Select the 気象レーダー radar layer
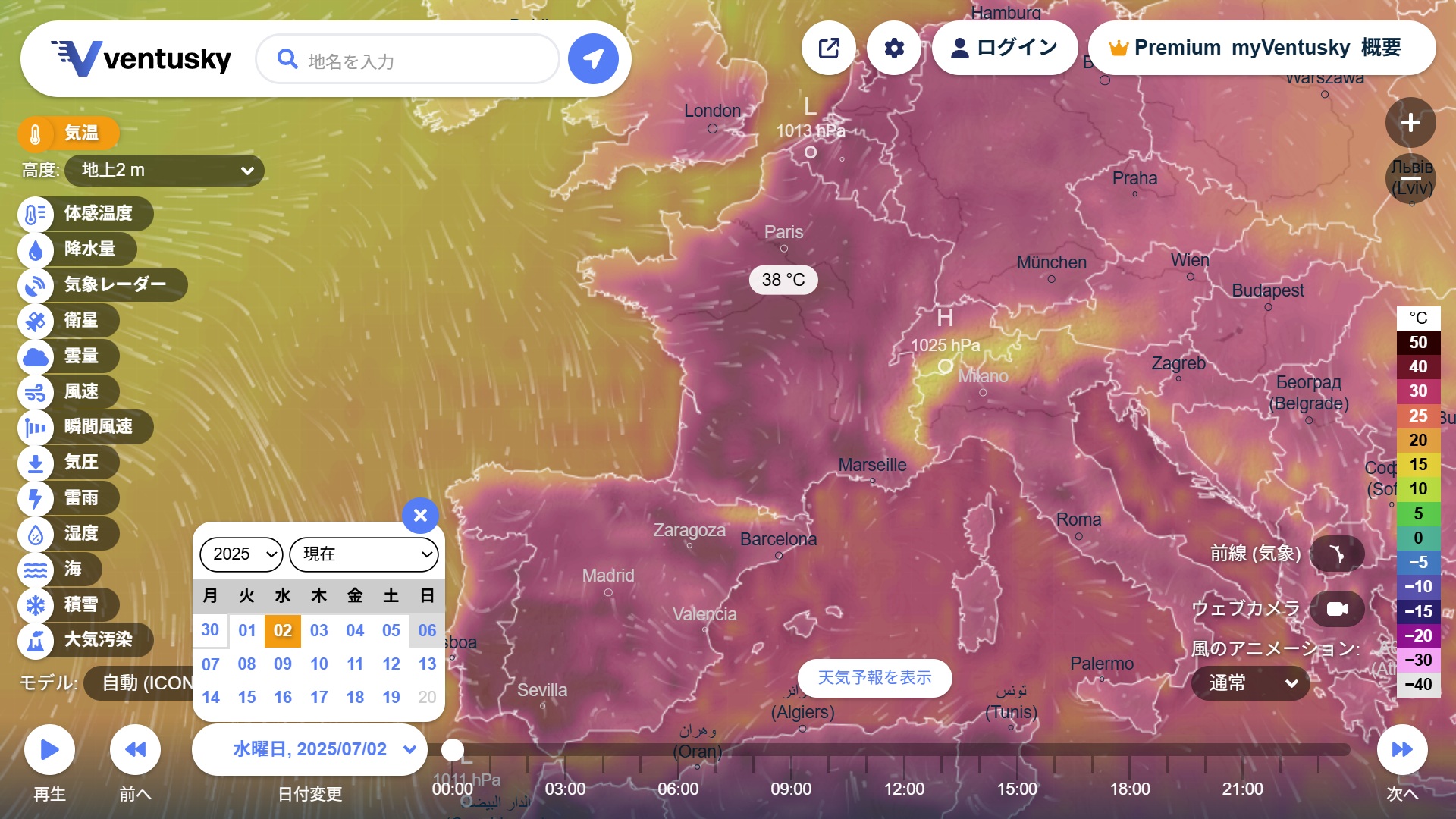Image resolution: width=1456 pixels, height=819 pixels. tap(102, 285)
